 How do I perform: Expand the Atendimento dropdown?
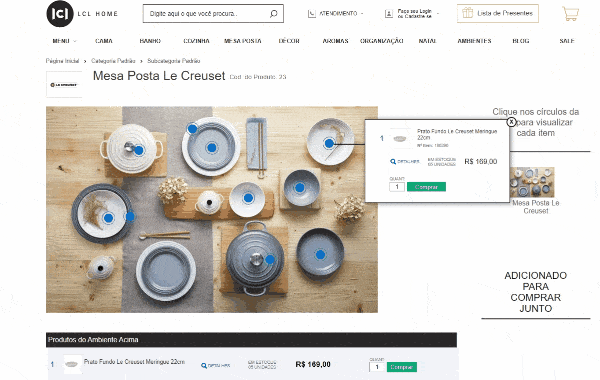[x=336, y=13]
